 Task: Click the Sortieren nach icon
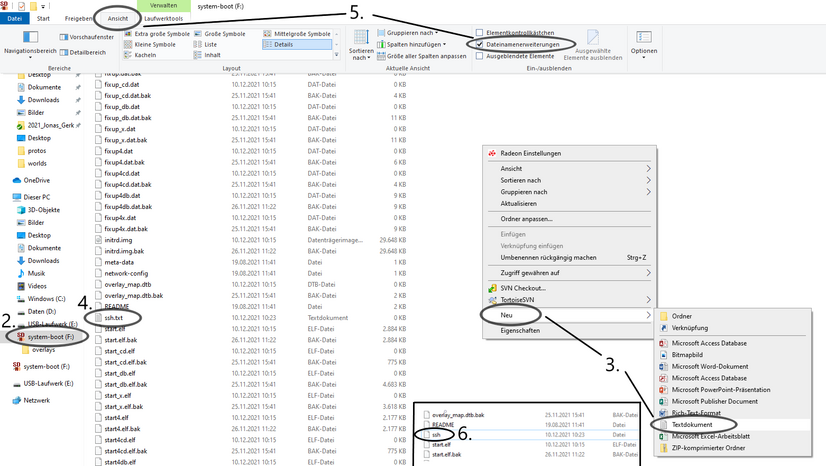coord(361,42)
